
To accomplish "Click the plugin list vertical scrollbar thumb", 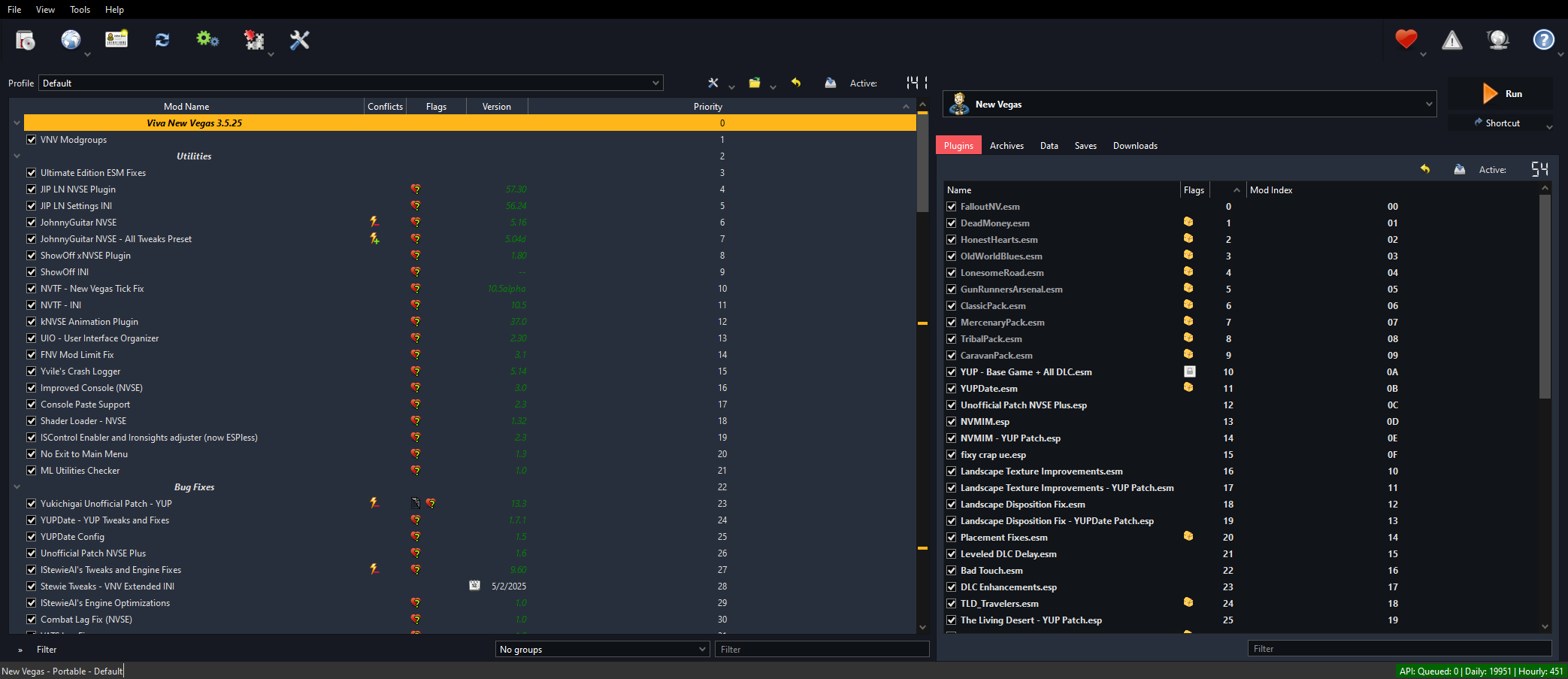I will 1545,296.
